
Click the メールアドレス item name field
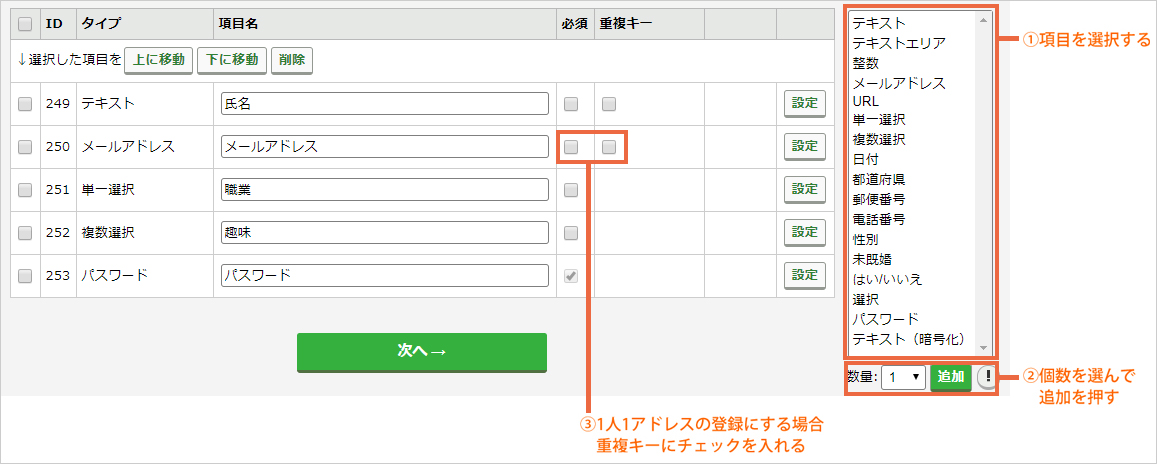384,147
